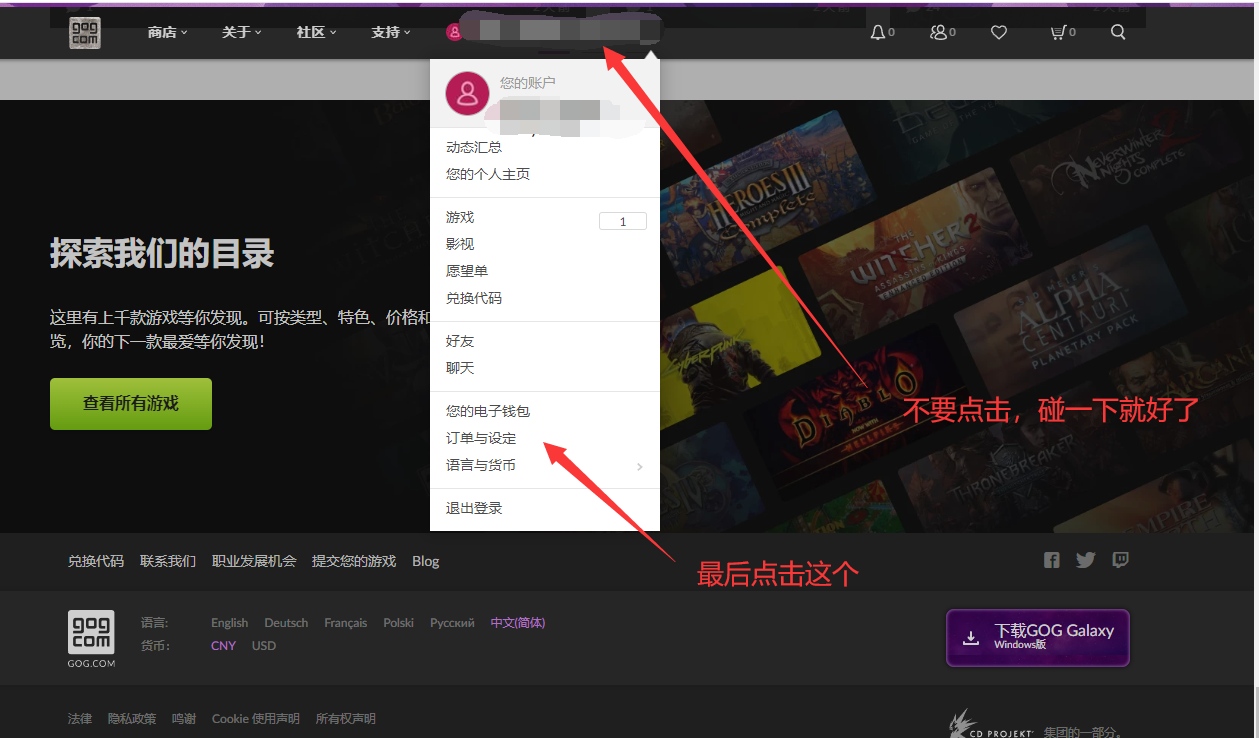1259x738 pixels.
Task: Open 法律 footer link
Action: 80,718
